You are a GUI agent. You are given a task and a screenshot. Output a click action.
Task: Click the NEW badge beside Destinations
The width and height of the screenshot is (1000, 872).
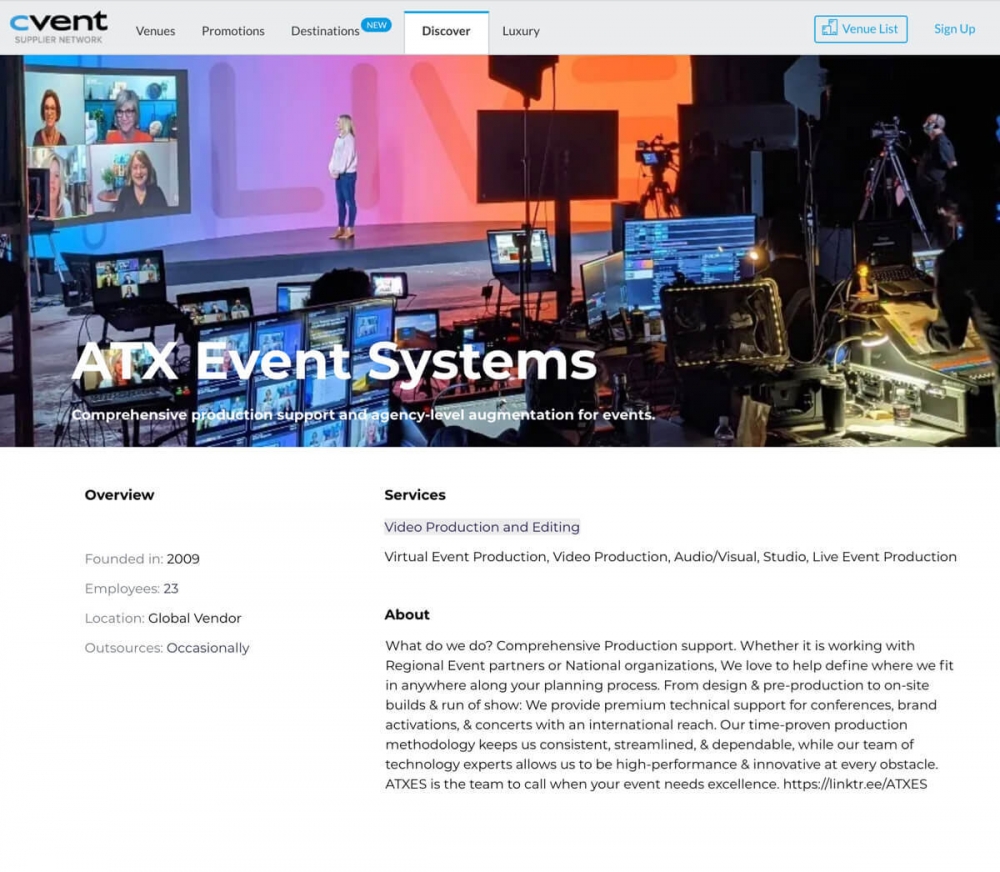tap(376, 25)
